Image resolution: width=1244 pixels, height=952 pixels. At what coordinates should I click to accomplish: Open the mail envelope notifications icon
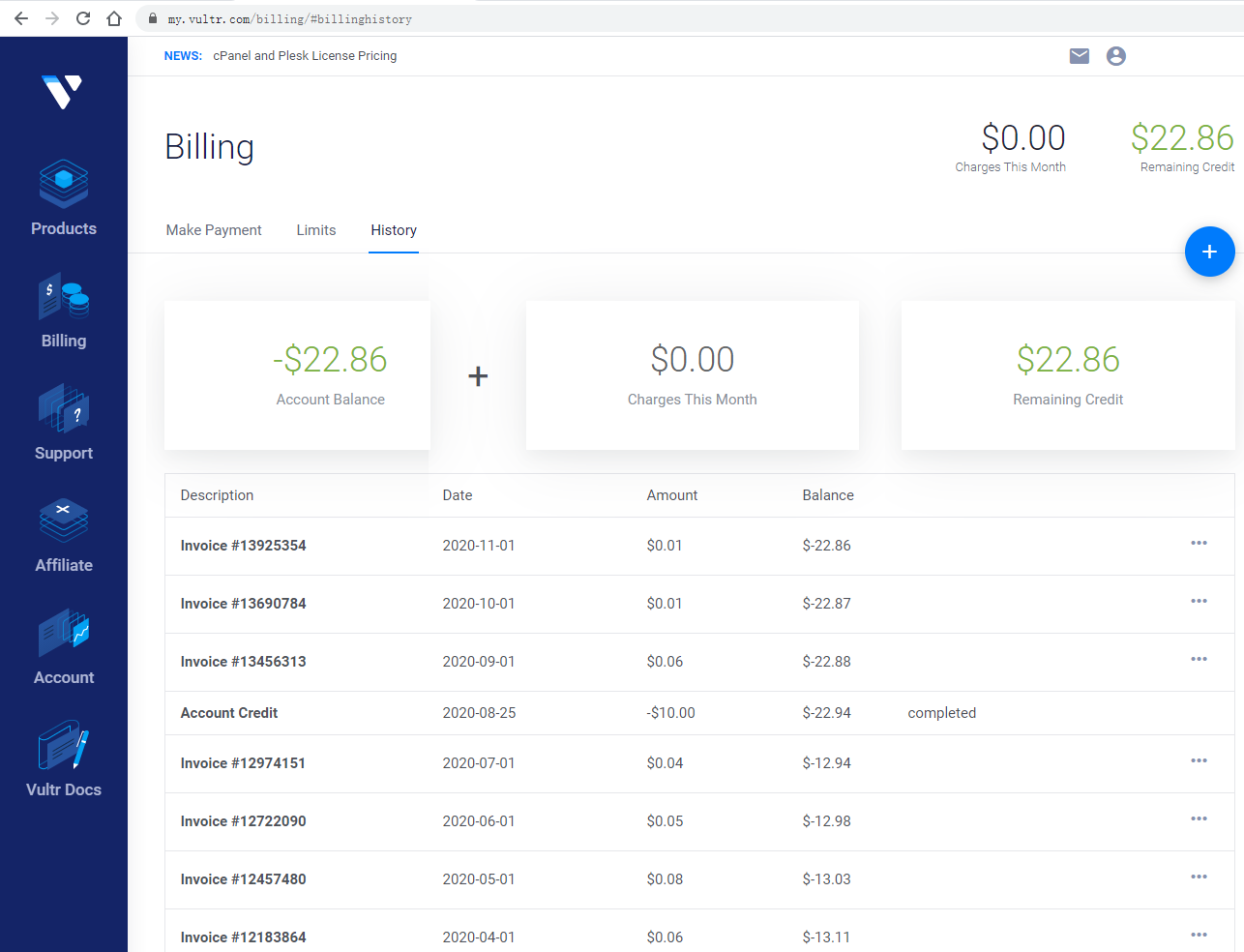(1080, 56)
